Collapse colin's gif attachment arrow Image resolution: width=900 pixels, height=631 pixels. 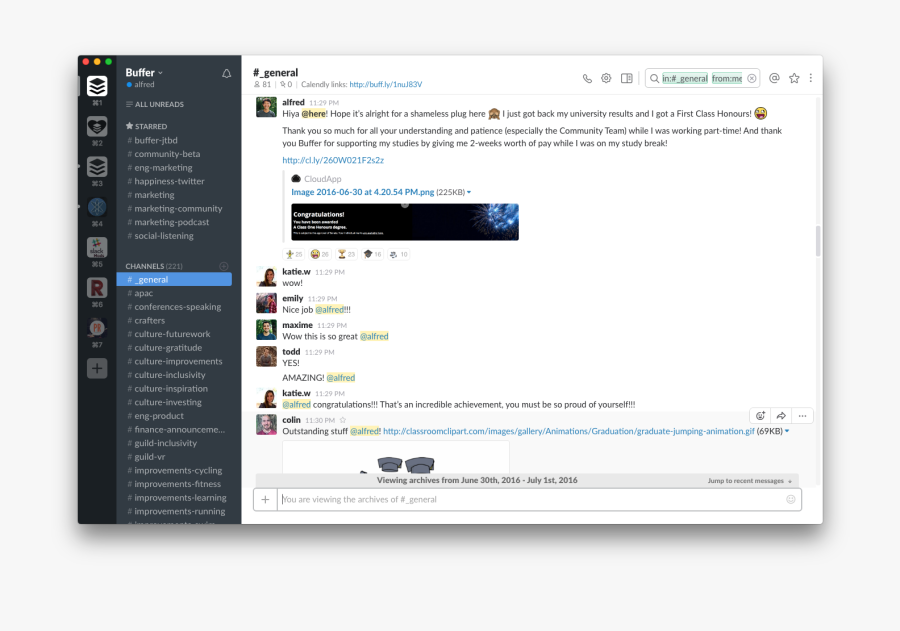coord(787,431)
